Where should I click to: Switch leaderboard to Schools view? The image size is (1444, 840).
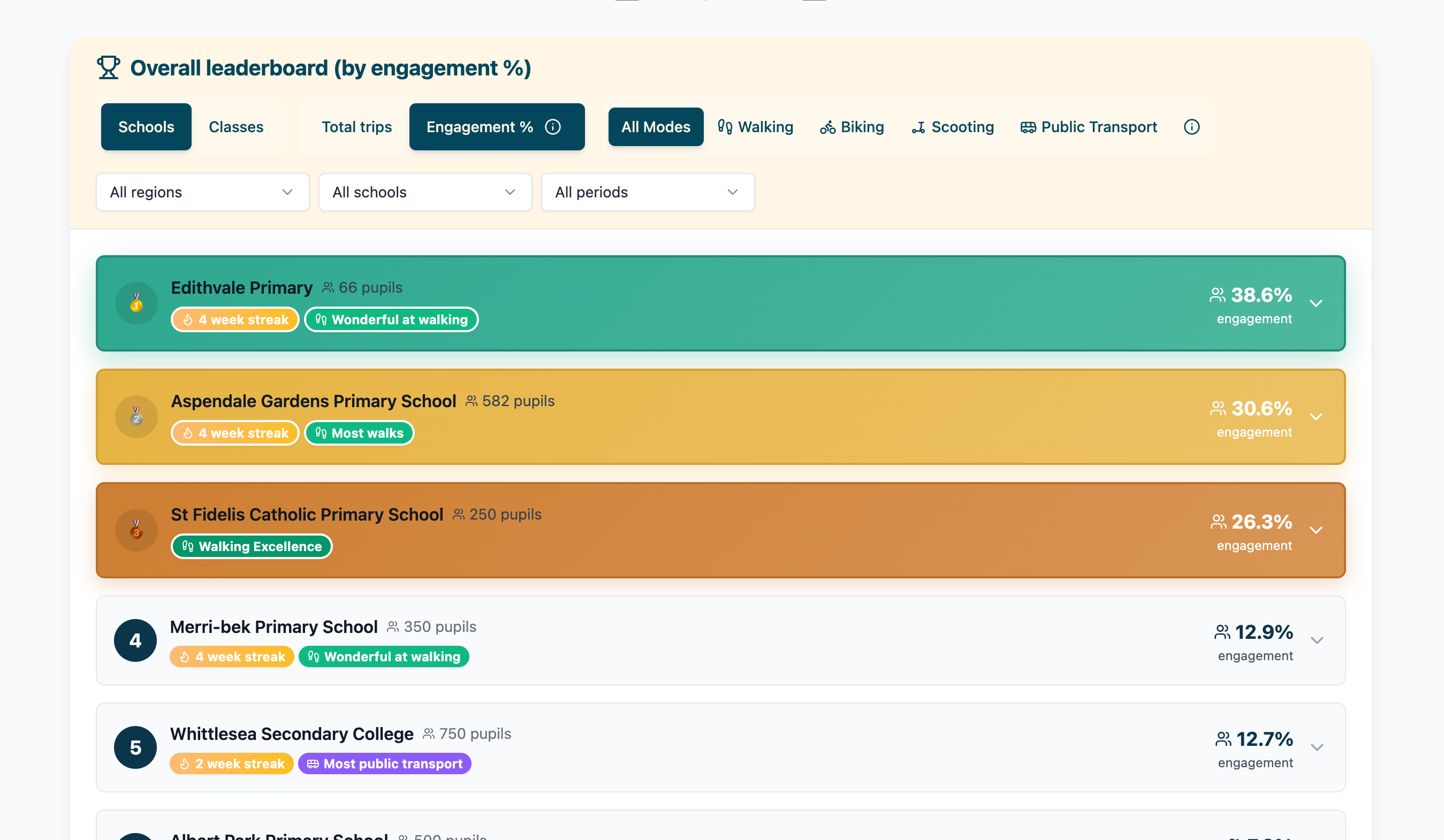146,127
